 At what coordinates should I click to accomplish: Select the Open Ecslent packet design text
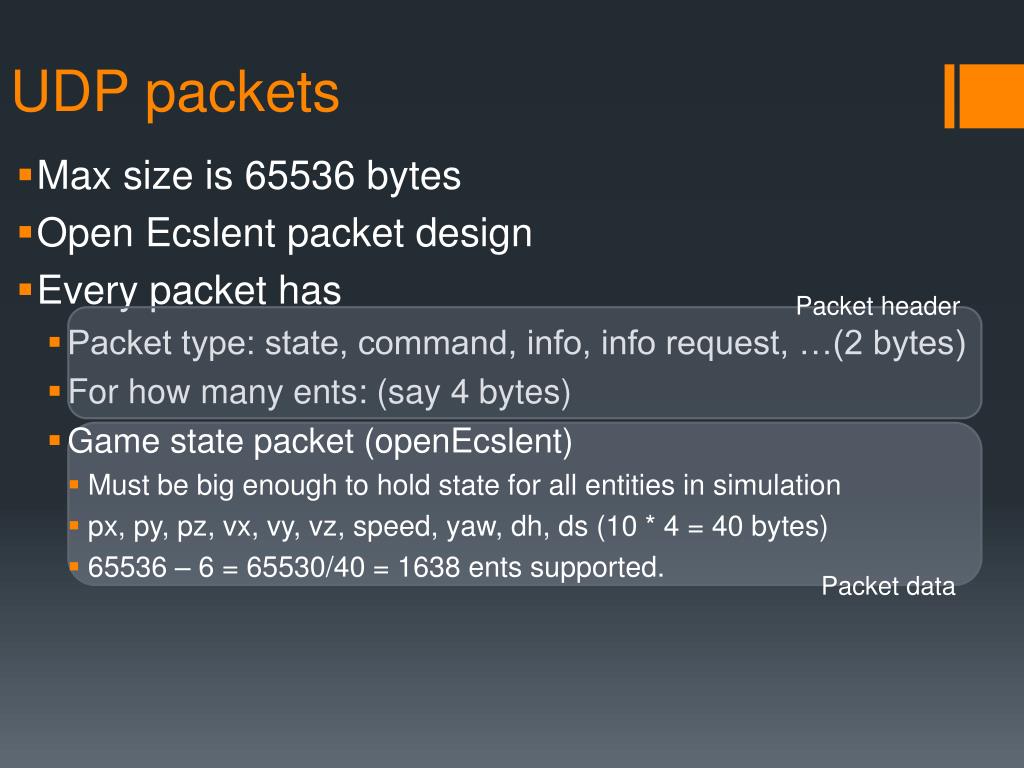coord(285,232)
